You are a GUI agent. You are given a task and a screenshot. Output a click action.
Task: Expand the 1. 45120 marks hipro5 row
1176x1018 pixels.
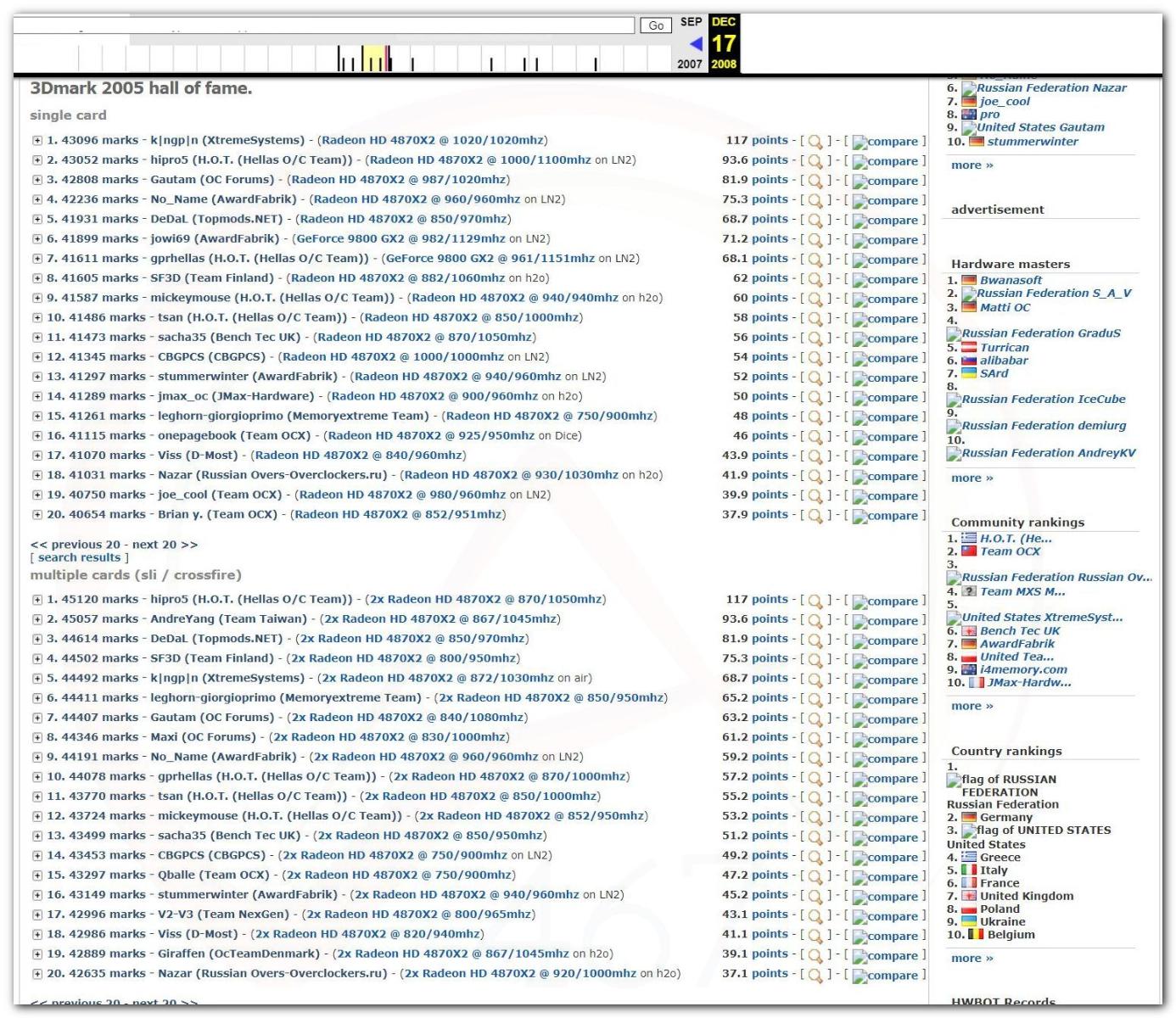(x=36, y=600)
